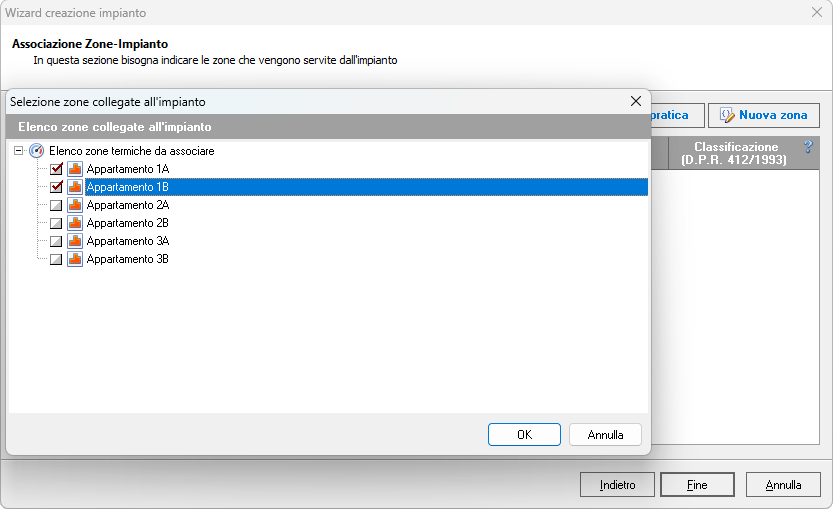Click the Appartamento 1B zone icon
The width and height of the screenshot is (833, 509).
75,187
